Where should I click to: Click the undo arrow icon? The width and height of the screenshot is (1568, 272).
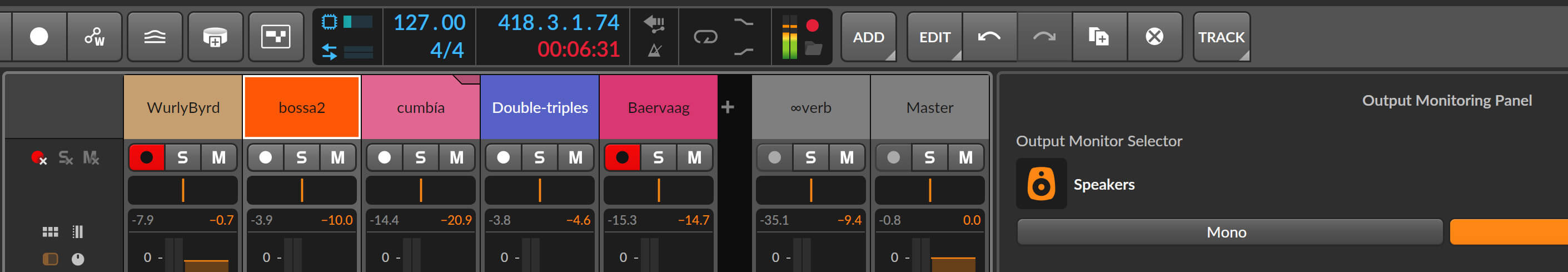coord(988,37)
